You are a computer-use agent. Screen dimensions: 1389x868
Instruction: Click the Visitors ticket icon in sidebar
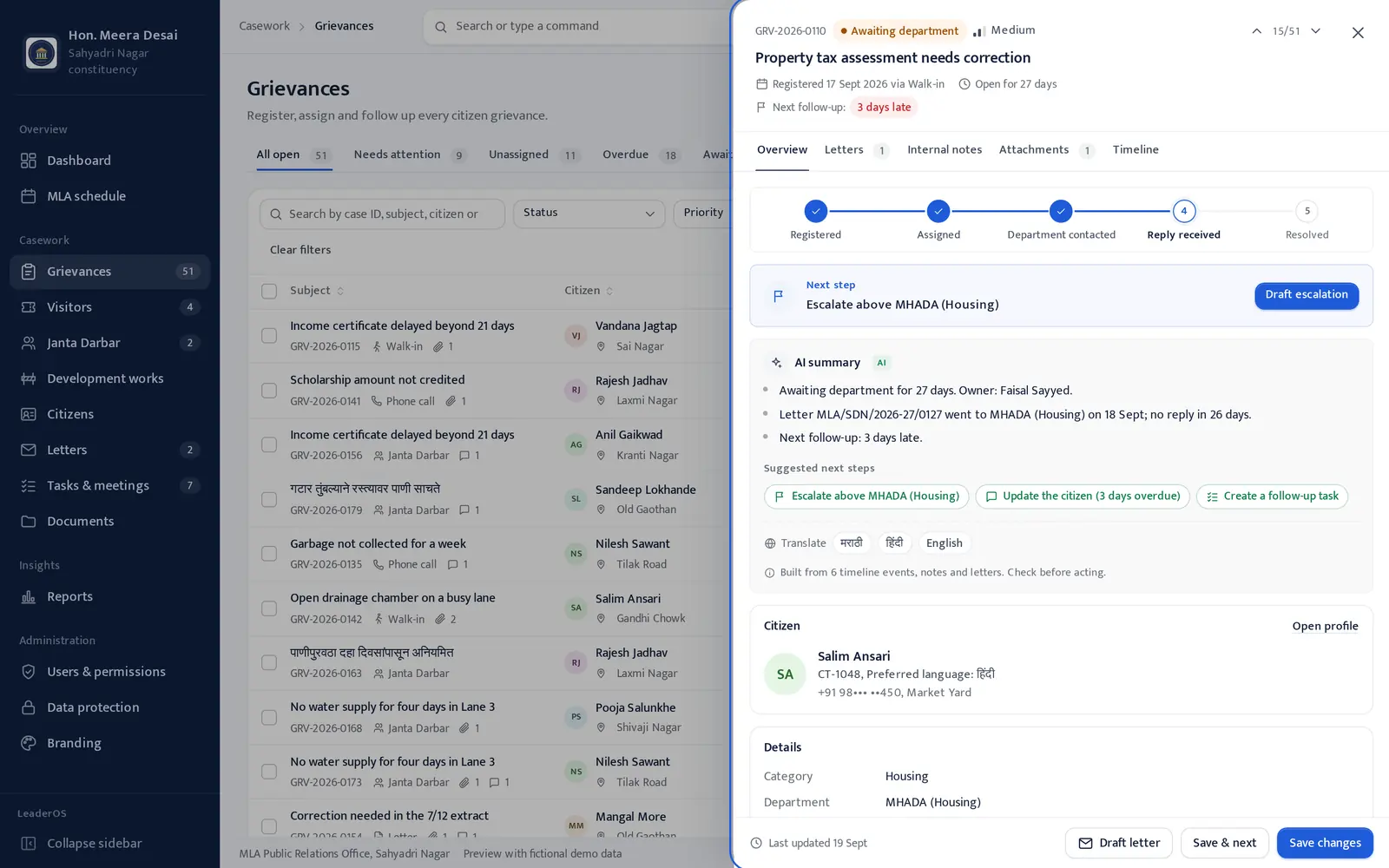(x=29, y=307)
